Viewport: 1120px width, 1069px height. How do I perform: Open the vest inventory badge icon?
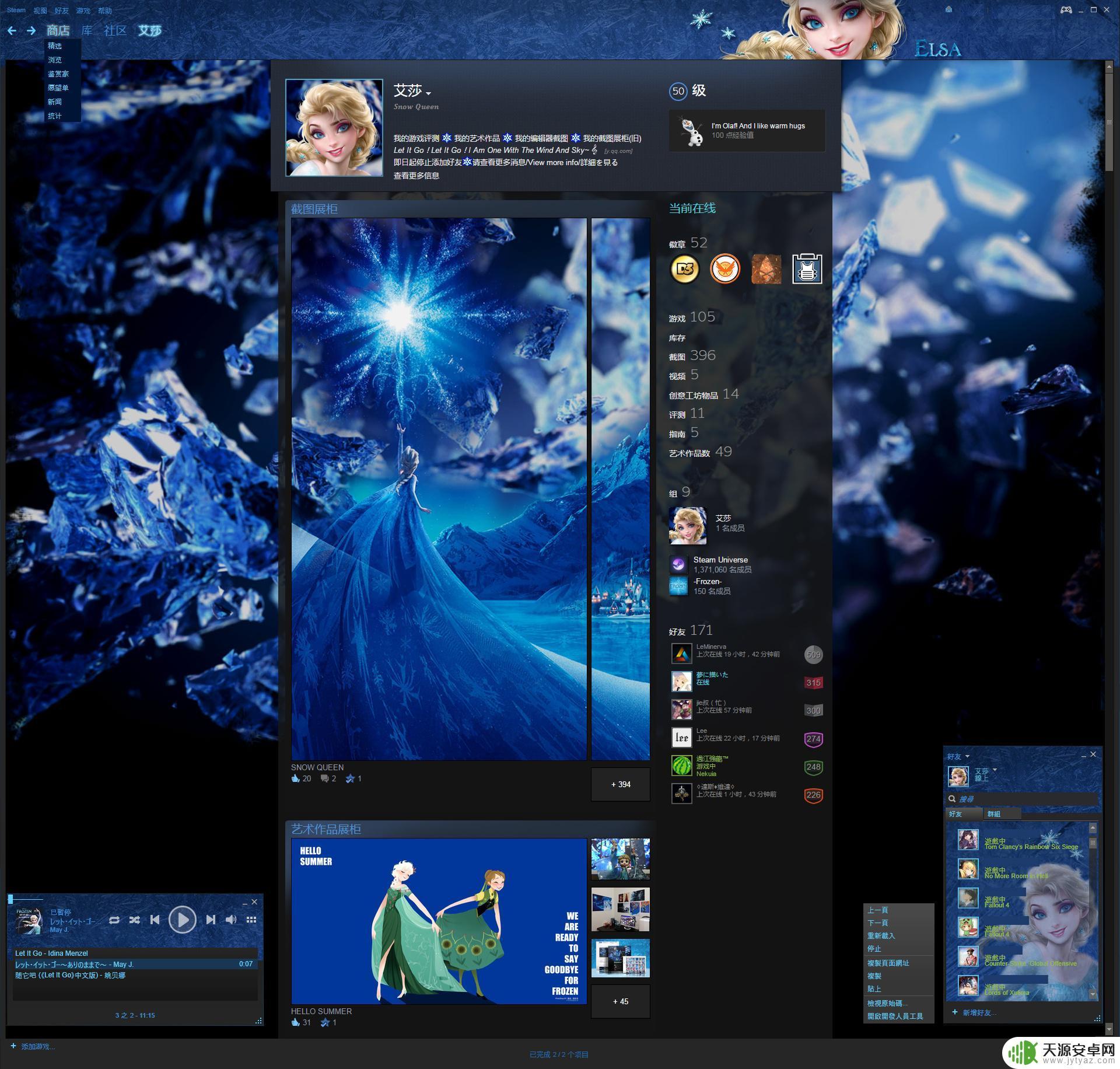807,269
